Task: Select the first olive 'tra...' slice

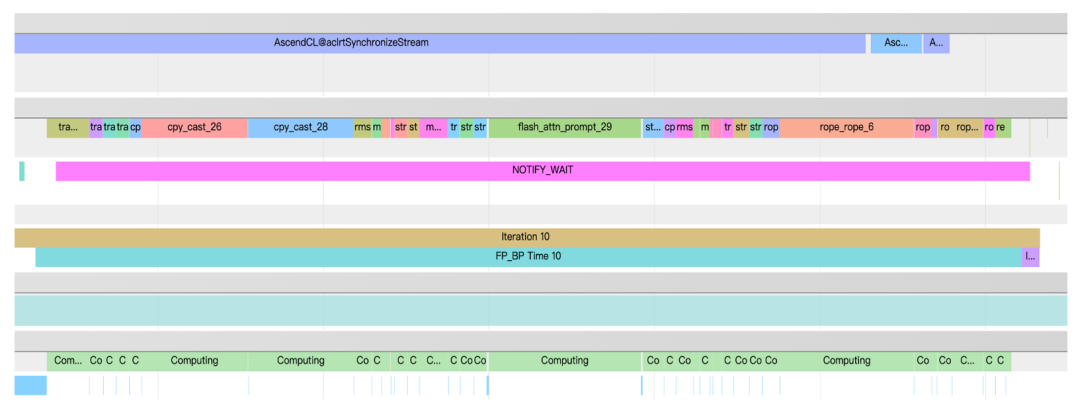Action: click(67, 128)
